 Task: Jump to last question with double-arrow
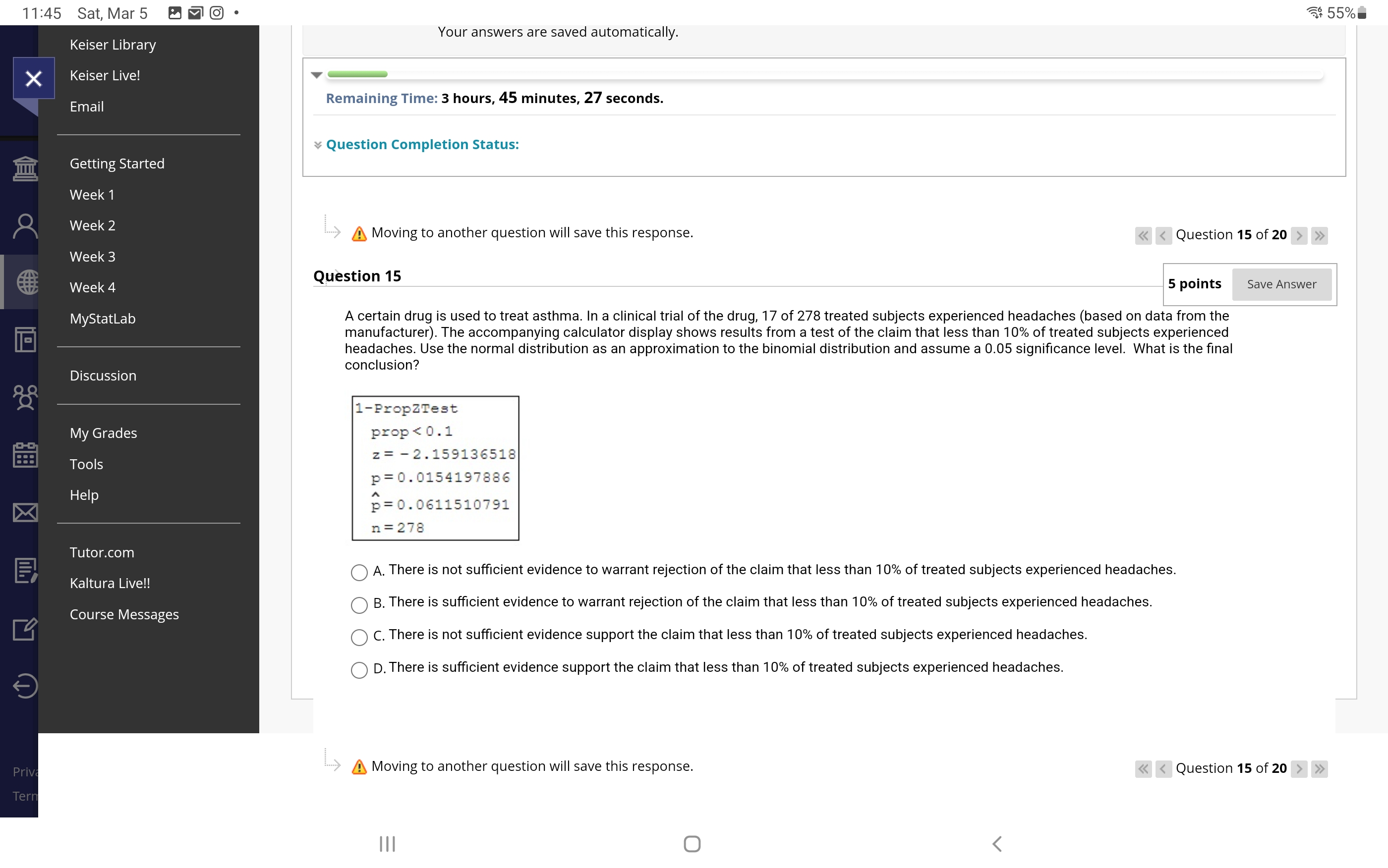pos(1319,235)
